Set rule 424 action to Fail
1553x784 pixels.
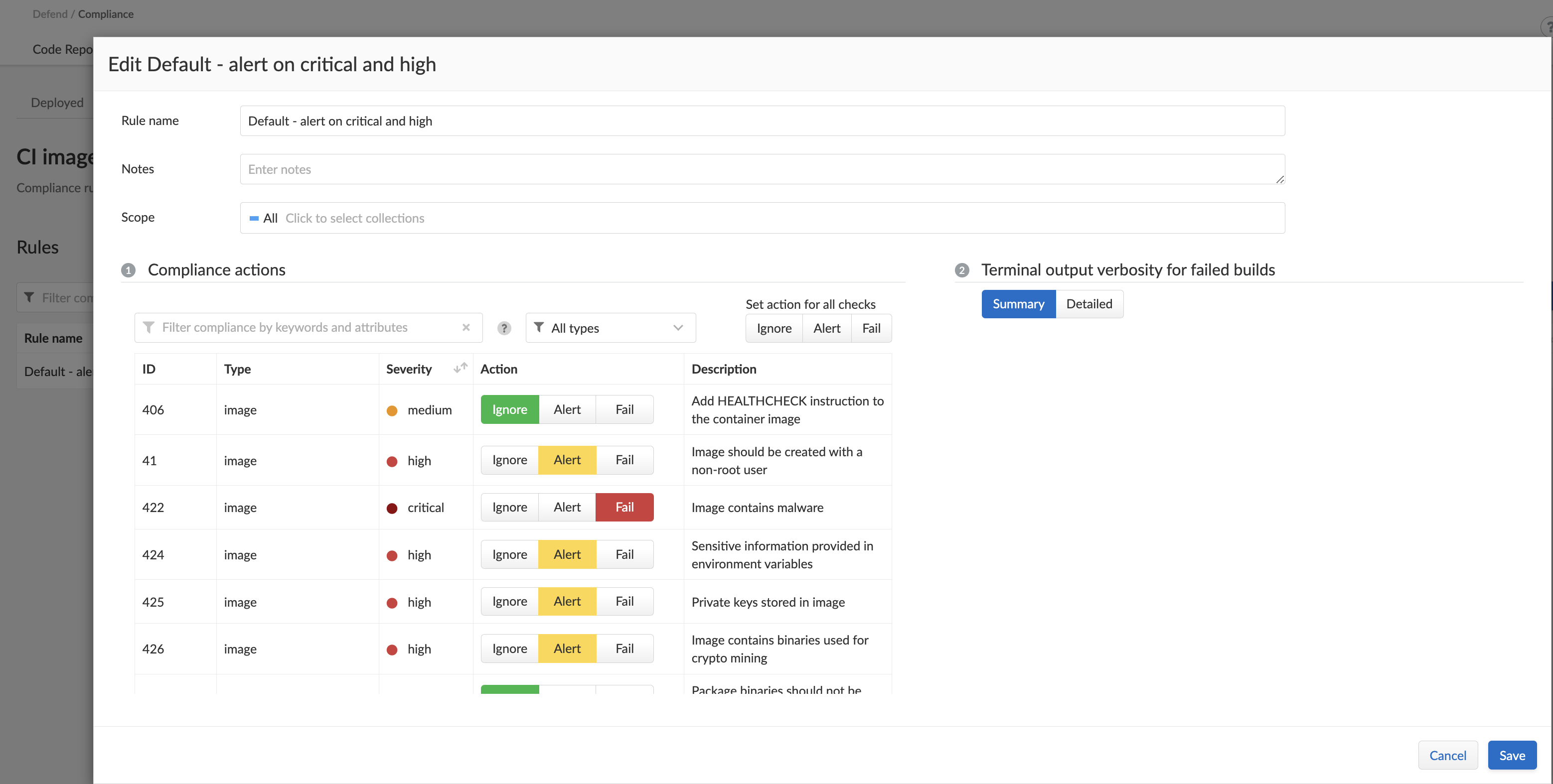tap(624, 554)
